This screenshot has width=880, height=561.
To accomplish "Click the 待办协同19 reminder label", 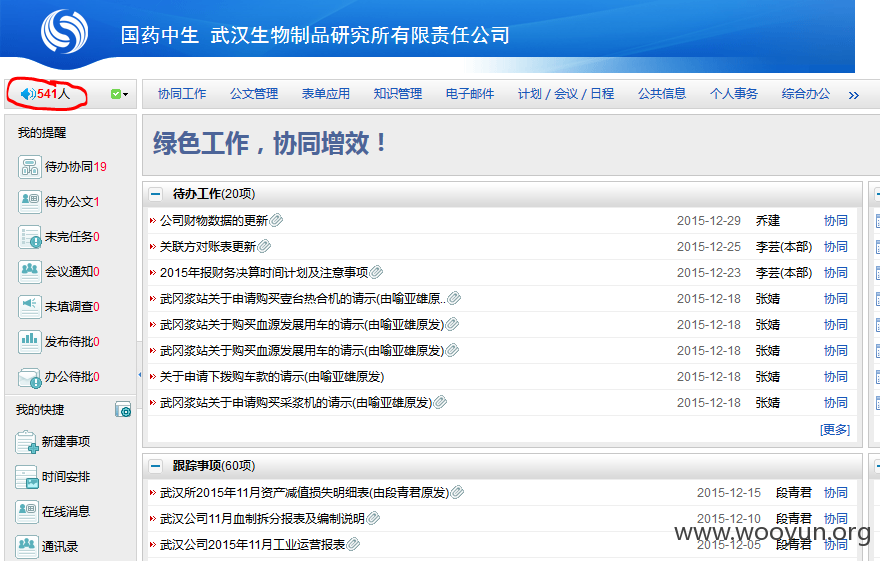I will click(x=76, y=167).
